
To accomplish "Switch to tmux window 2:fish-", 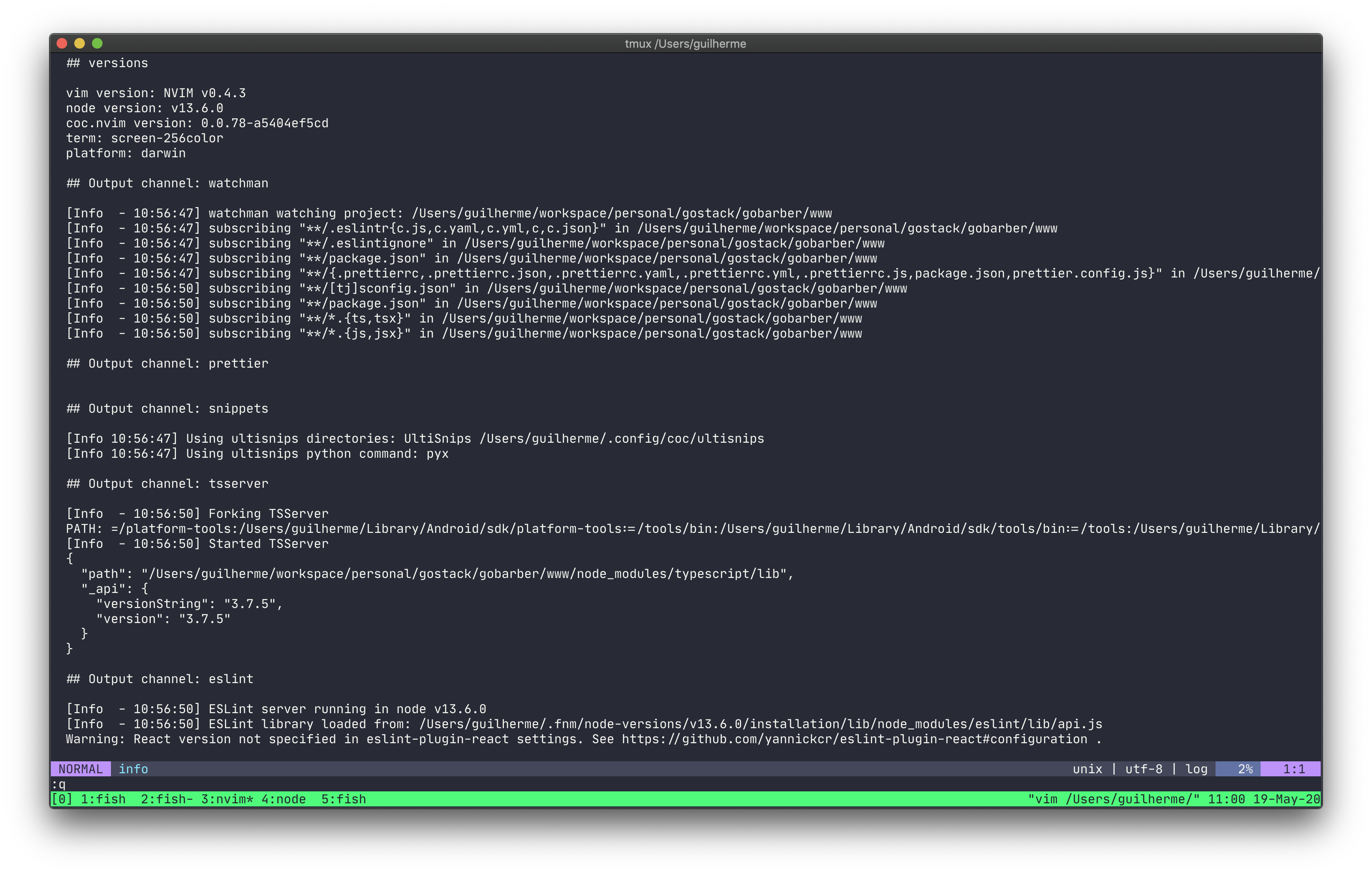I will pos(166,799).
